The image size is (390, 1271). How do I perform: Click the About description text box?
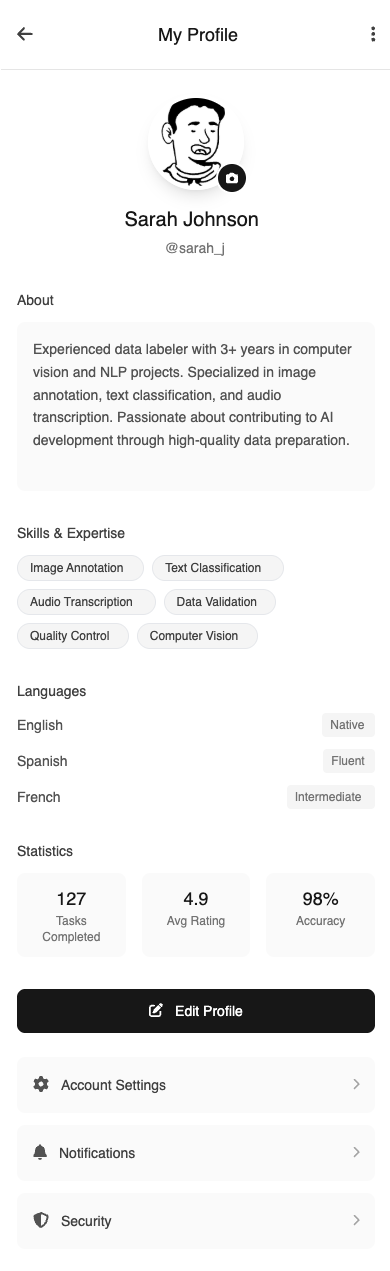tap(196, 406)
